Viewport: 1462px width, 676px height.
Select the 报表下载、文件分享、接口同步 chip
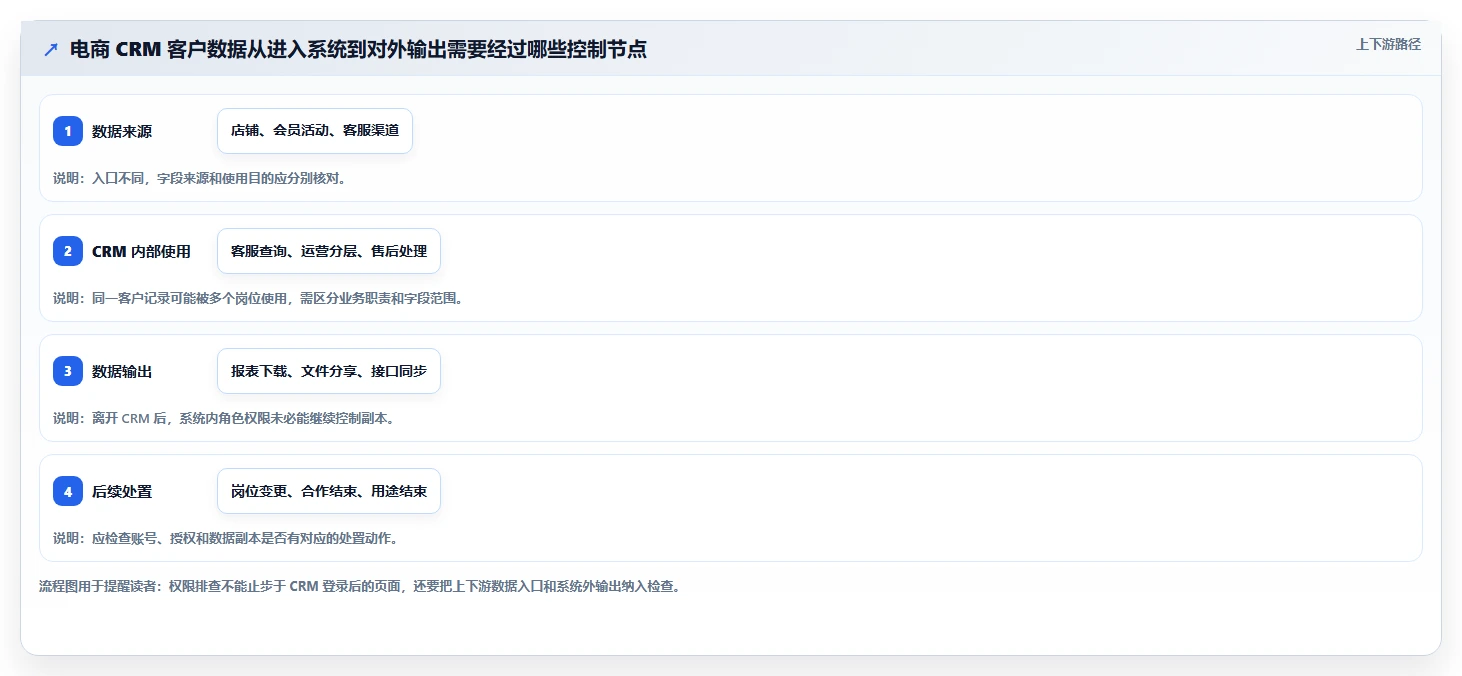(x=329, y=371)
